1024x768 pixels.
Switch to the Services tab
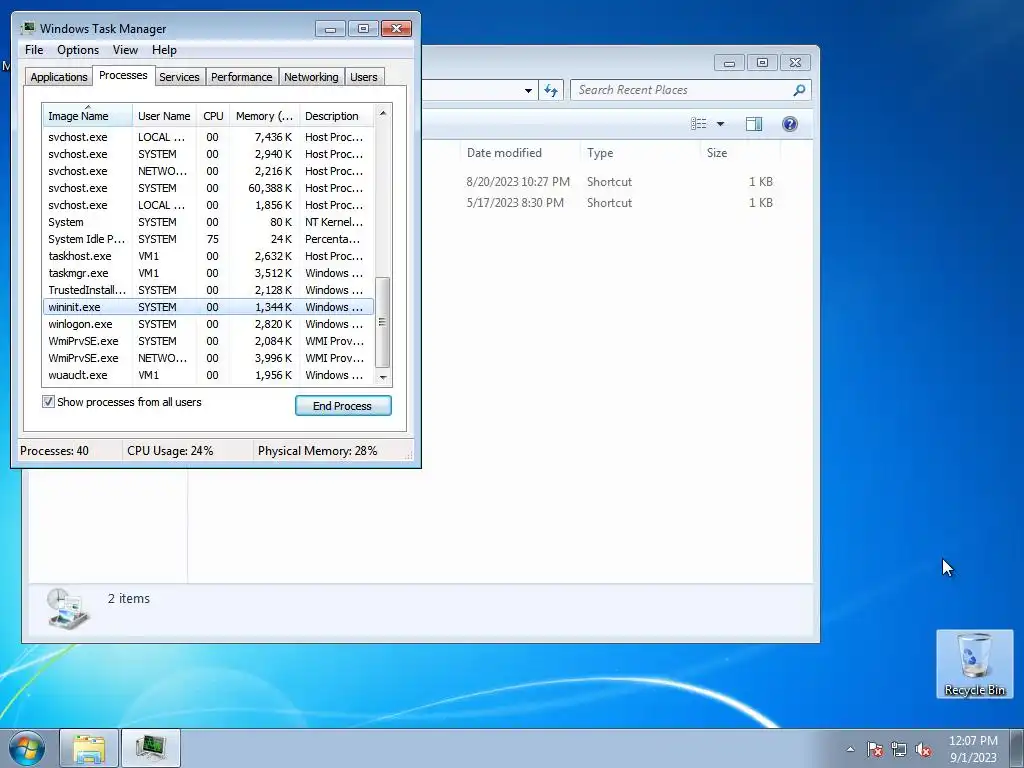click(x=179, y=77)
